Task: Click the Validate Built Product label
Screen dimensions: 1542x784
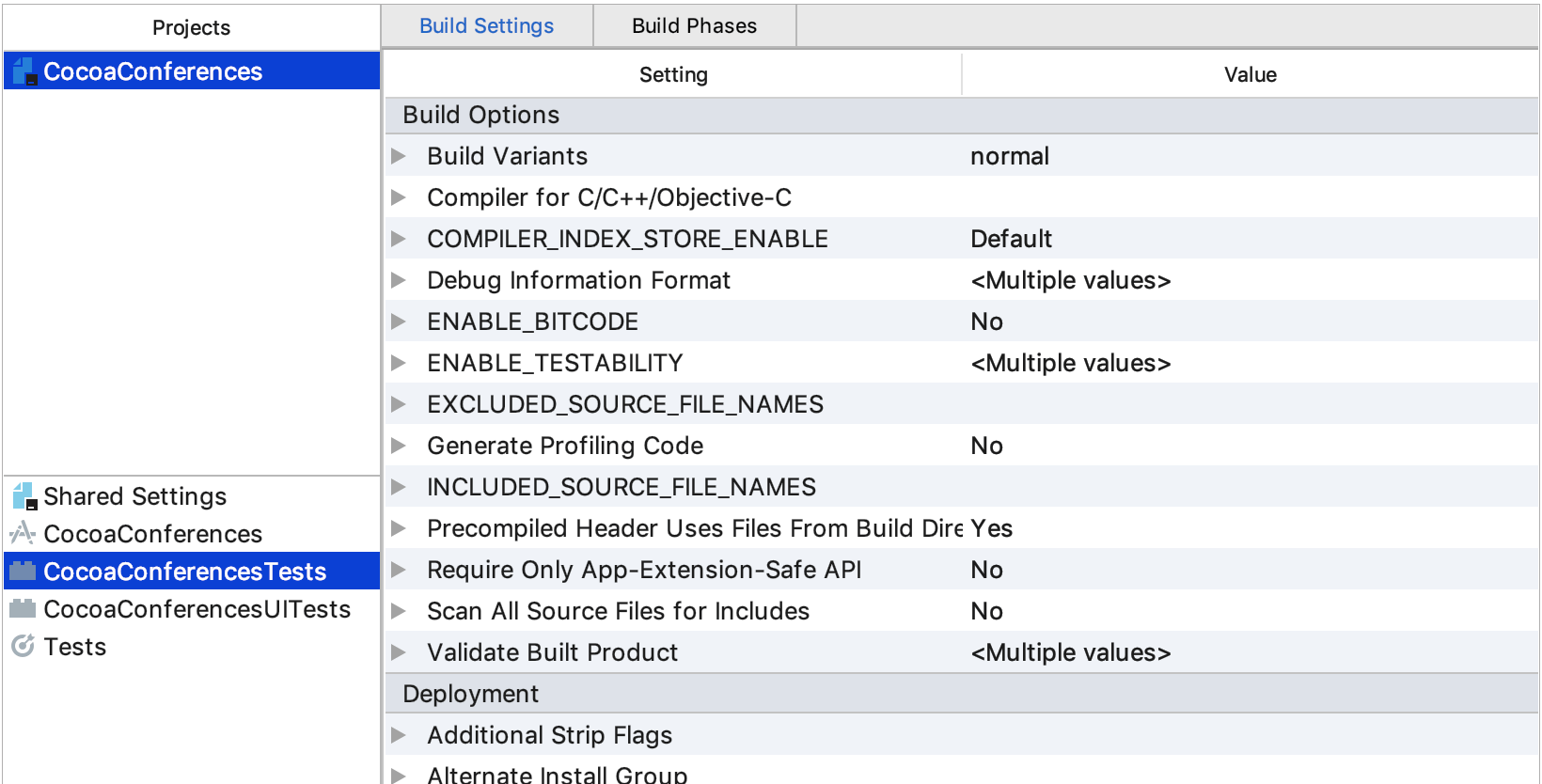Action: click(553, 652)
